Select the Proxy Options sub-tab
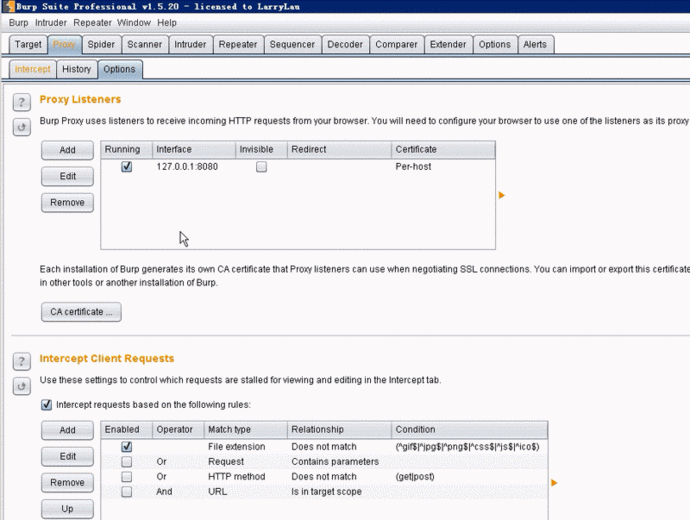690x520 pixels. click(120, 70)
